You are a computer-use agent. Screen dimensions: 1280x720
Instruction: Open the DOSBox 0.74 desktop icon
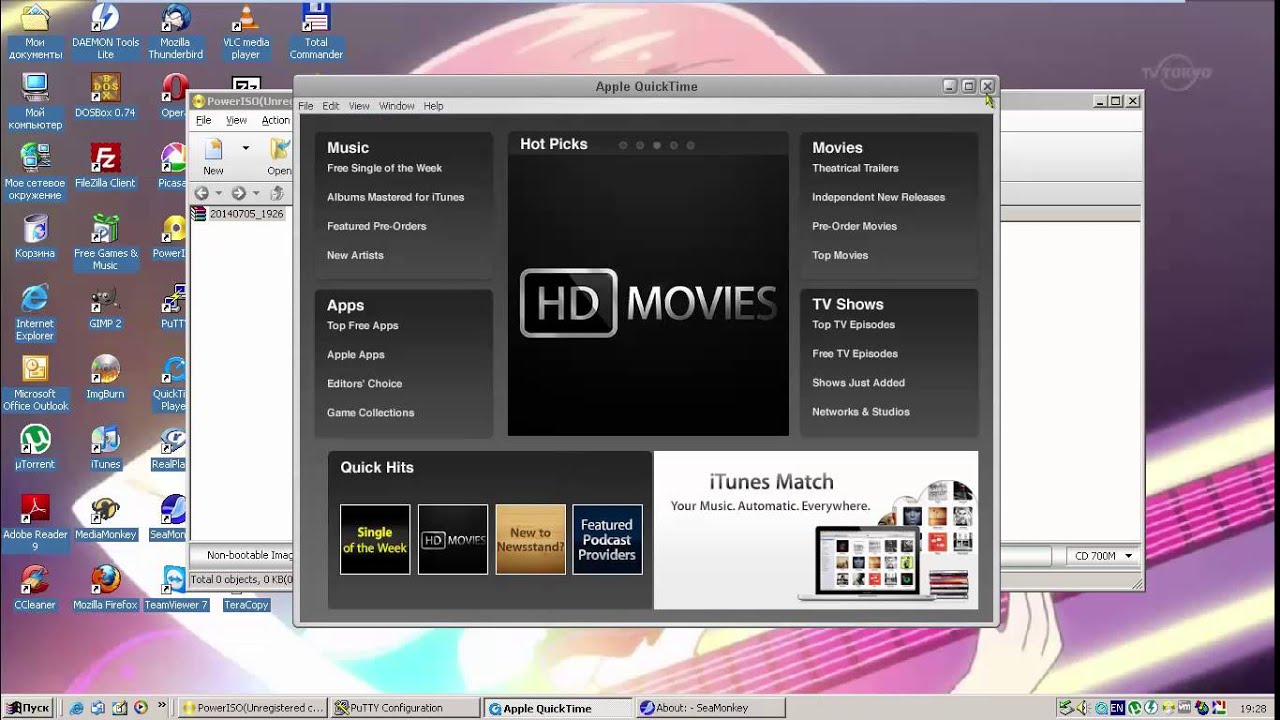(105, 95)
